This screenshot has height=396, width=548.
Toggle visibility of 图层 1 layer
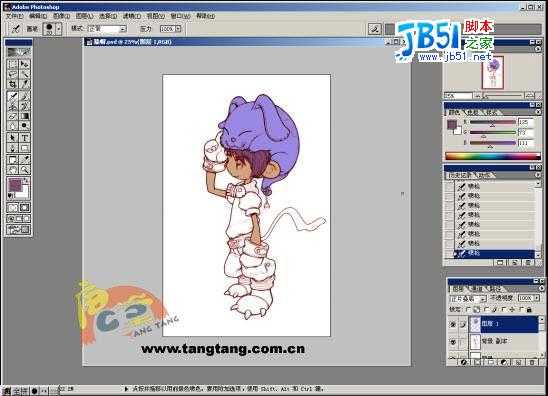453,324
